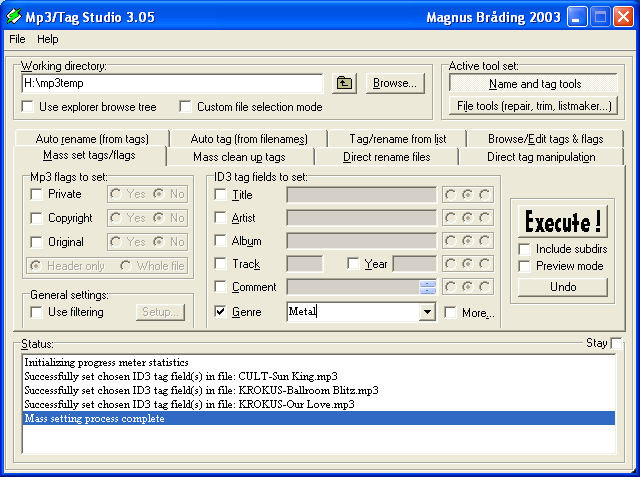Viewport: 640px width, 477px height.
Task: Switch to Auto tag (from filenames) tab
Action: (x=249, y=139)
